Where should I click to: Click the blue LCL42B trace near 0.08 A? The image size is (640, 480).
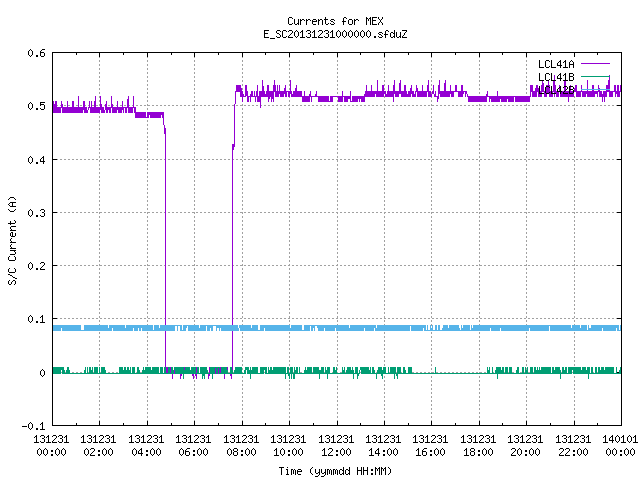pyautogui.click(x=337, y=328)
